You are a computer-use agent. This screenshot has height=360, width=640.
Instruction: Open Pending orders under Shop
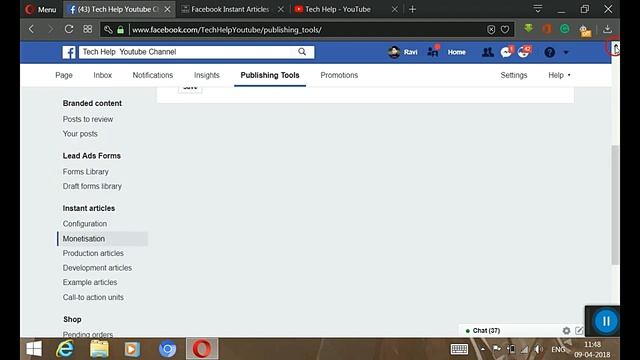coord(88,334)
